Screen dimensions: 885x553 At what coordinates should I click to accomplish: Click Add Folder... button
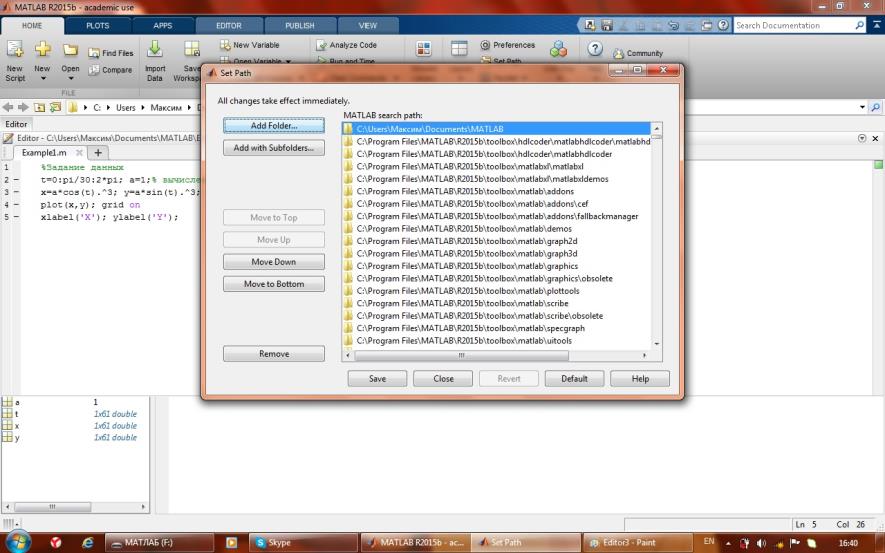(x=274, y=126)
